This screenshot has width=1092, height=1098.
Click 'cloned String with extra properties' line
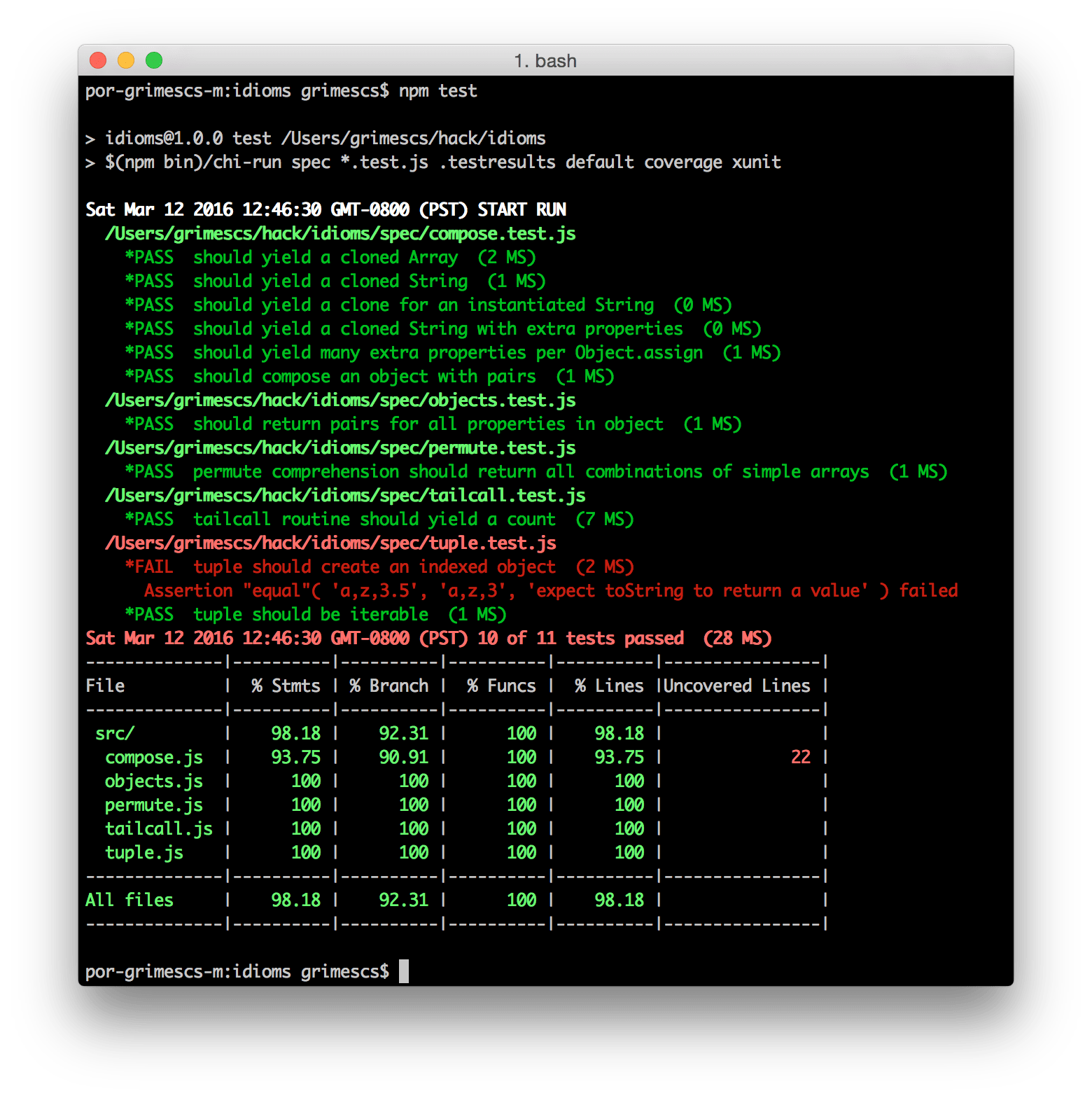pyautogui.click(x=443, y=329)
